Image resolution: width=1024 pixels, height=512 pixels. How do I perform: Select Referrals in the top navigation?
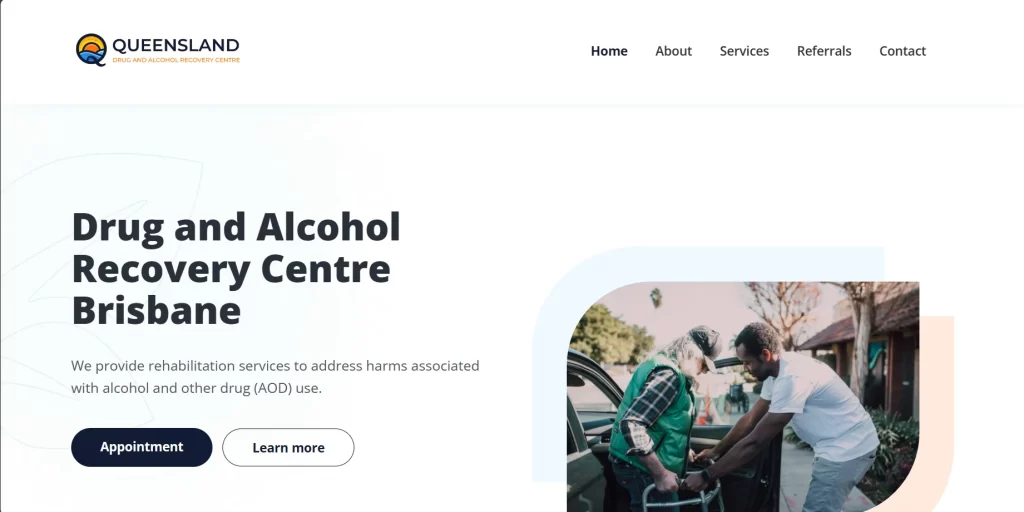tap(824, 51)
